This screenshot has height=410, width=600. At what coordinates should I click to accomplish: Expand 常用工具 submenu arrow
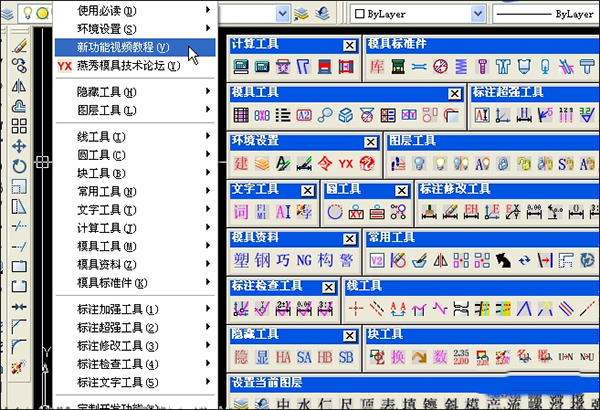point(208,191)
